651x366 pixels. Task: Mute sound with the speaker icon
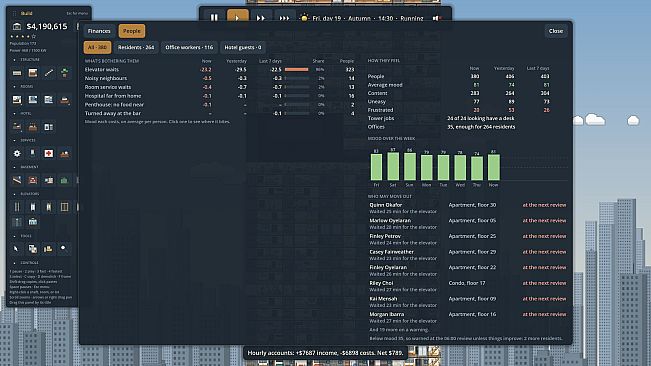point(436,18)
